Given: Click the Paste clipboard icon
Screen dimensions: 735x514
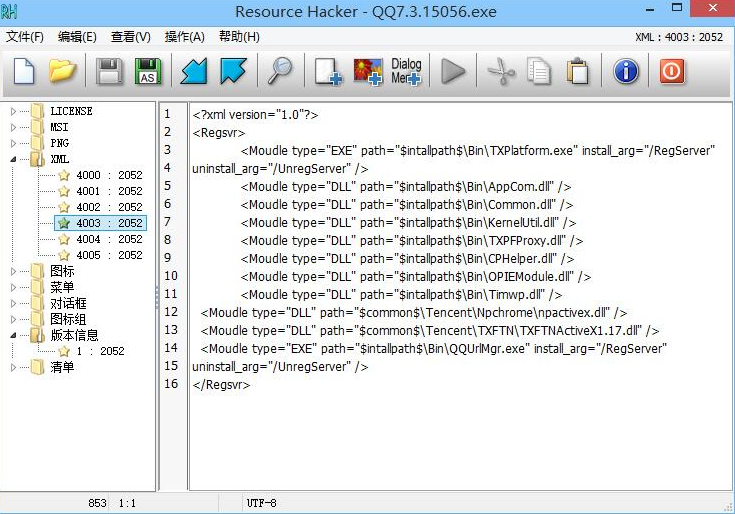Looking at the screenshot, I should click(x=578, y=71).
